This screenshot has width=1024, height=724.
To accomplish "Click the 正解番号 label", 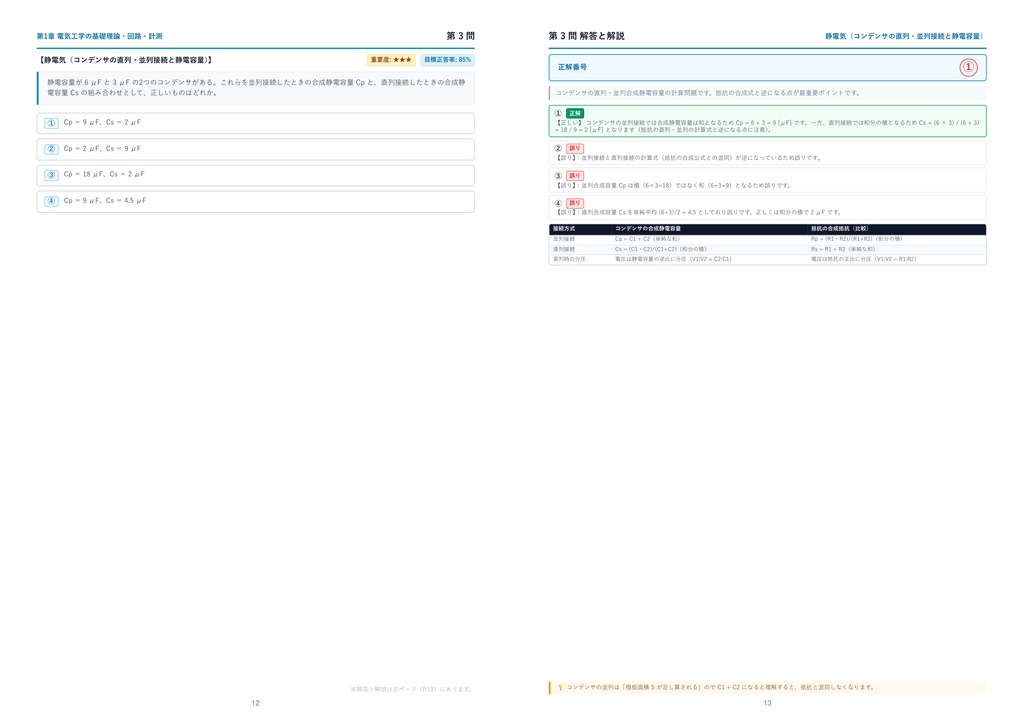I will [572, 67].
